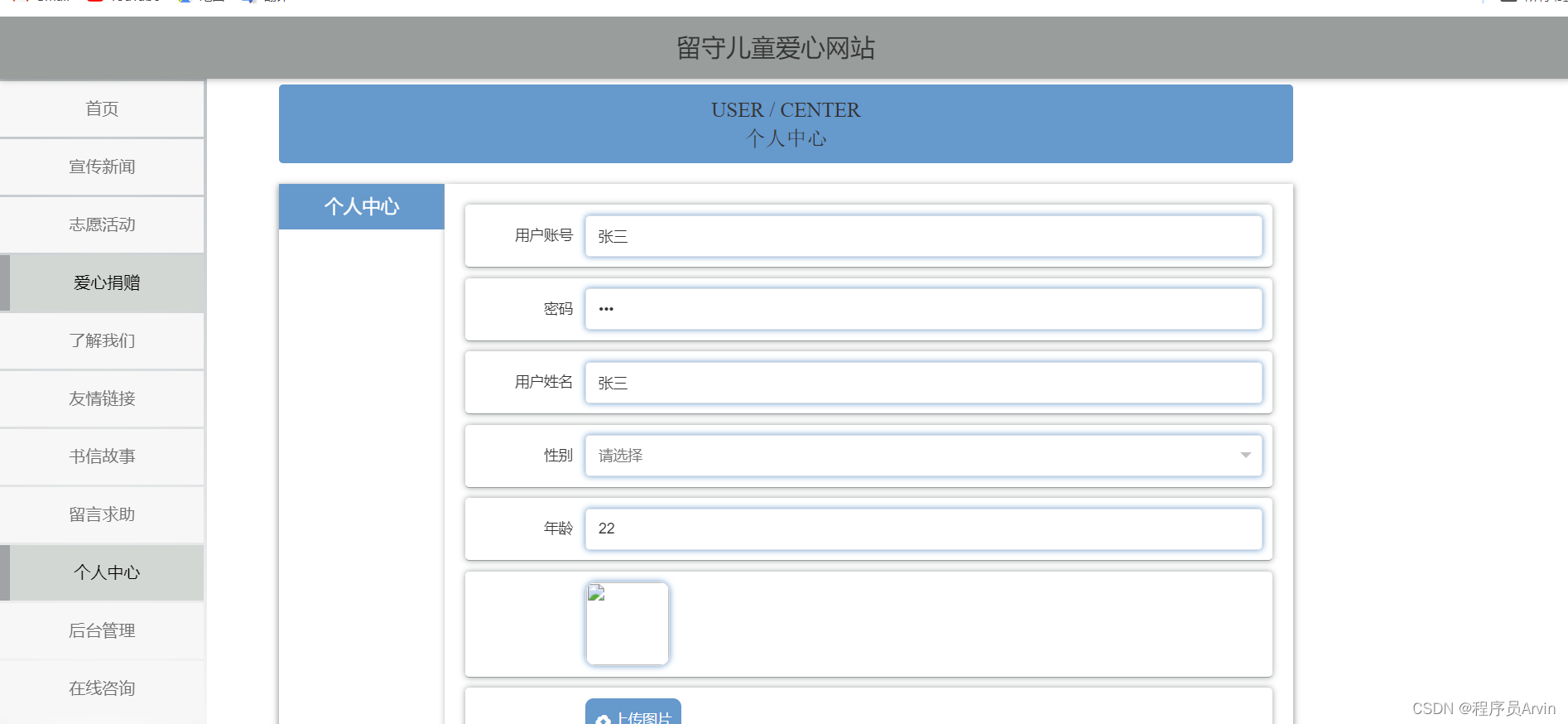Focus the 年龄 input showing 22
1568x724 pixels.
pyautogui.click(x=923, y=529)
